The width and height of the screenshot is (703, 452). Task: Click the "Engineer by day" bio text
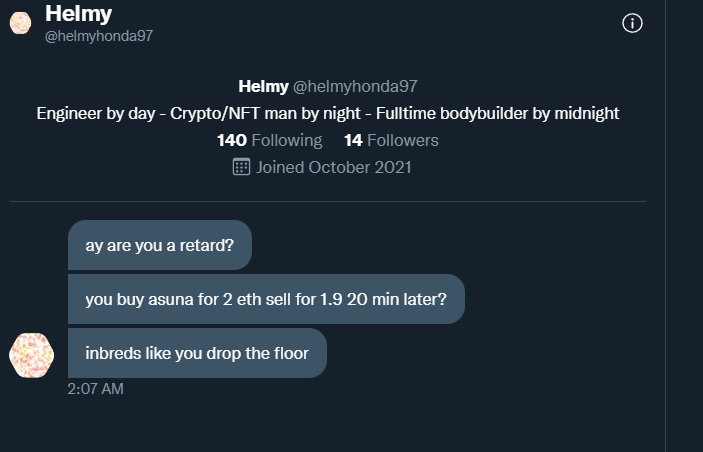95,113
